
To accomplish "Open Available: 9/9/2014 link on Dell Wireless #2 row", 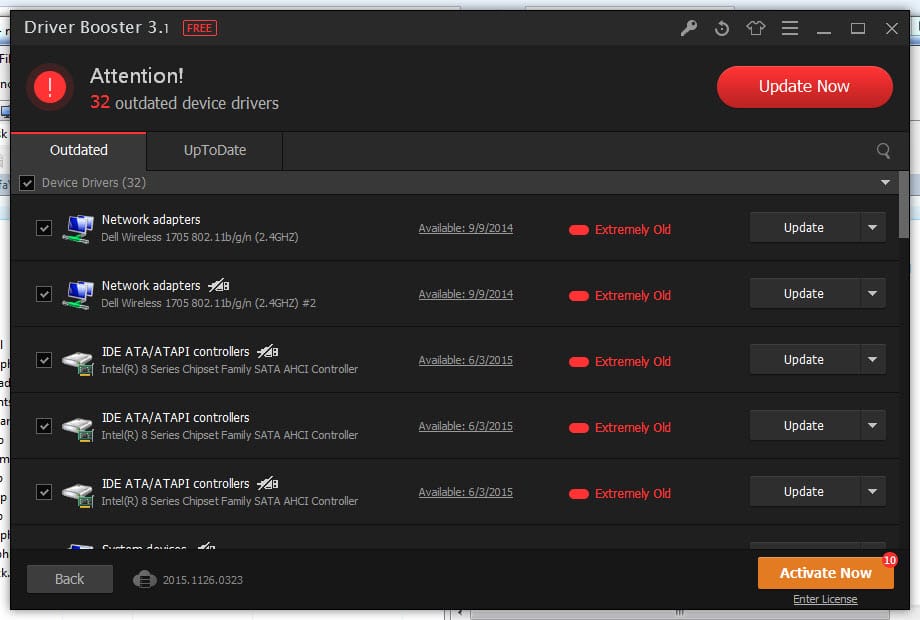I will click(x=465, y=294).
